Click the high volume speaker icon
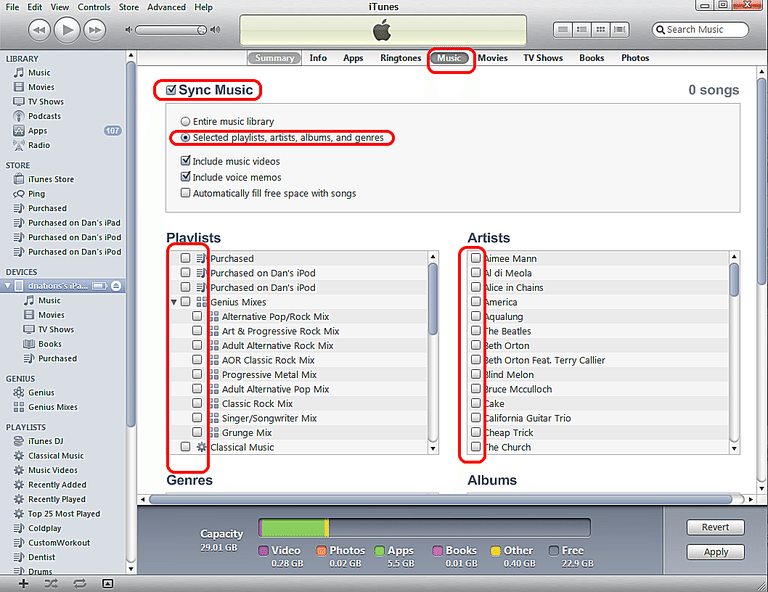 (215, 30)
